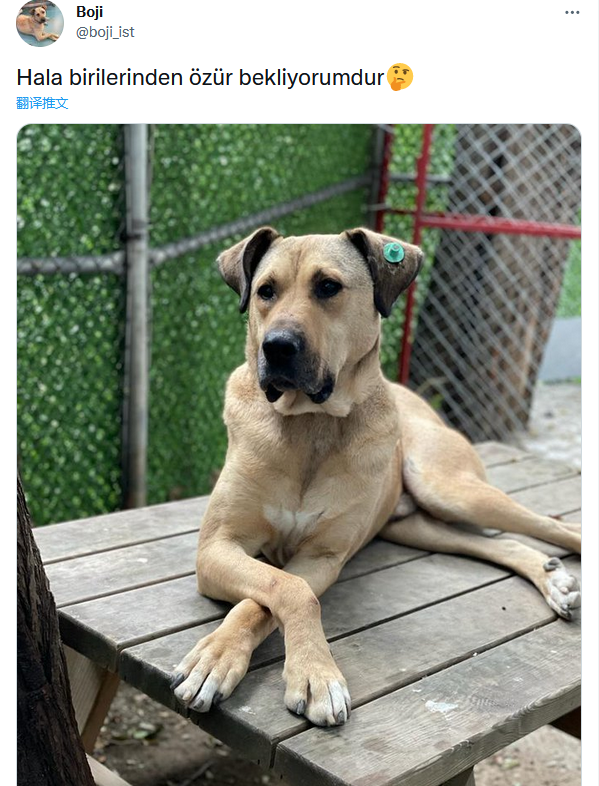Click the word 'özür' in the tweet
This screenshot has width=599, height=786.
[x=211, y=78]
